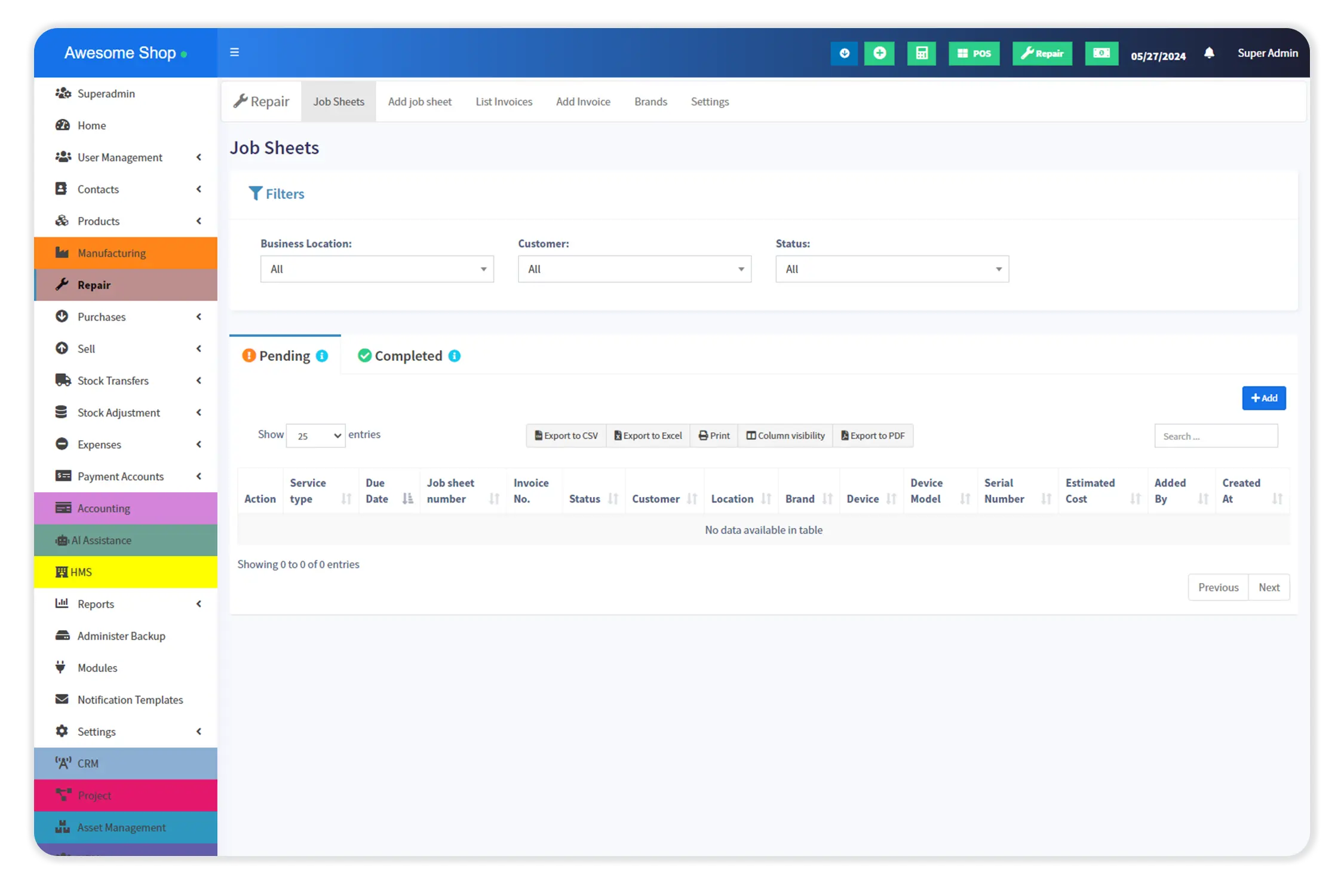This screenshot has width=1344, height=896.
Task: Click the Export to PDF button
Action: (871, 435)
